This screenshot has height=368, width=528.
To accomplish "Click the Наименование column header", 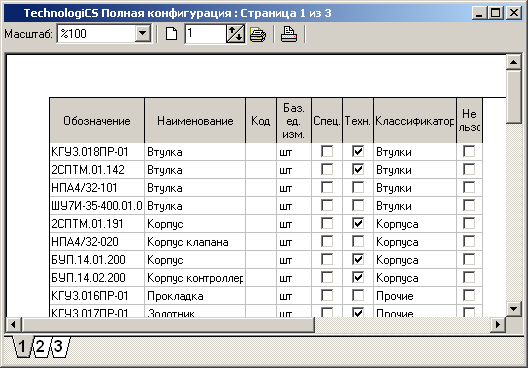I will (195, 121).
